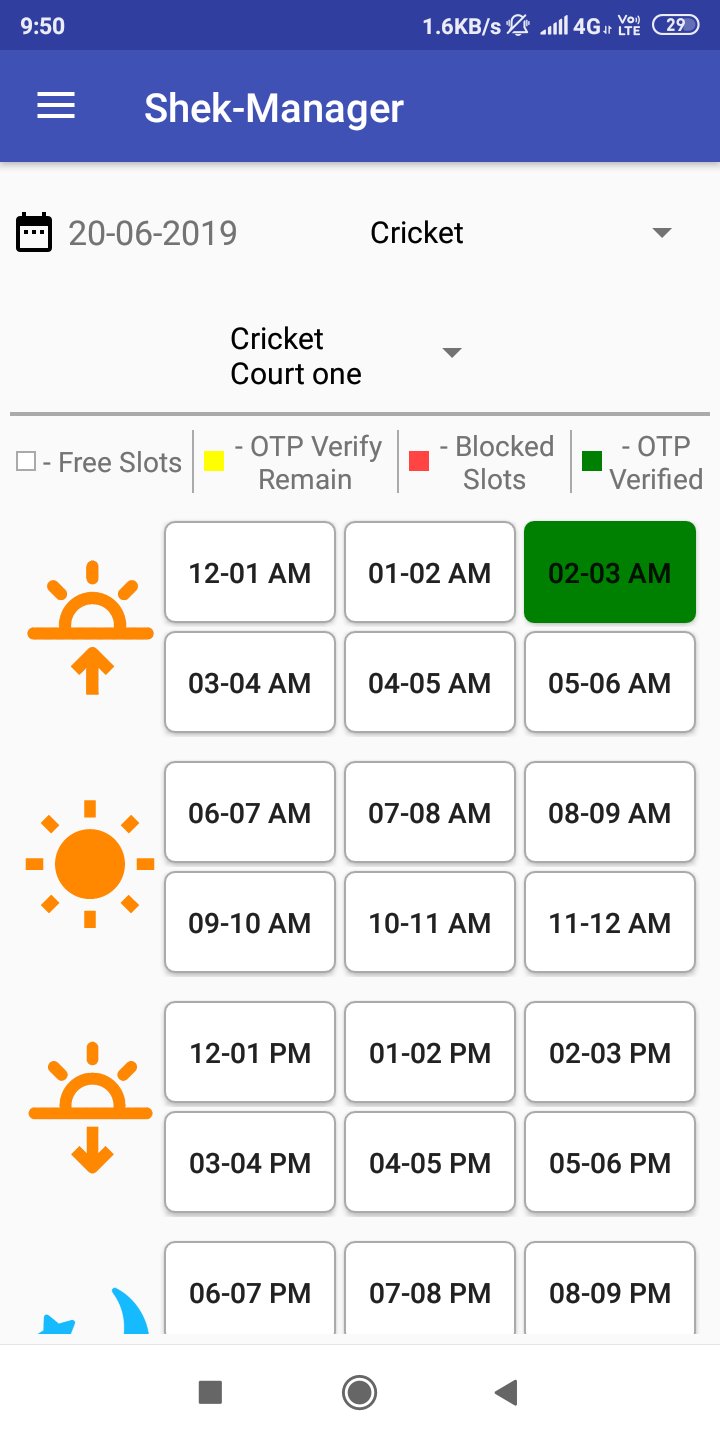Tap the full sun morning icon
The image size is (720, 1440).
click(x=90, y=863)
